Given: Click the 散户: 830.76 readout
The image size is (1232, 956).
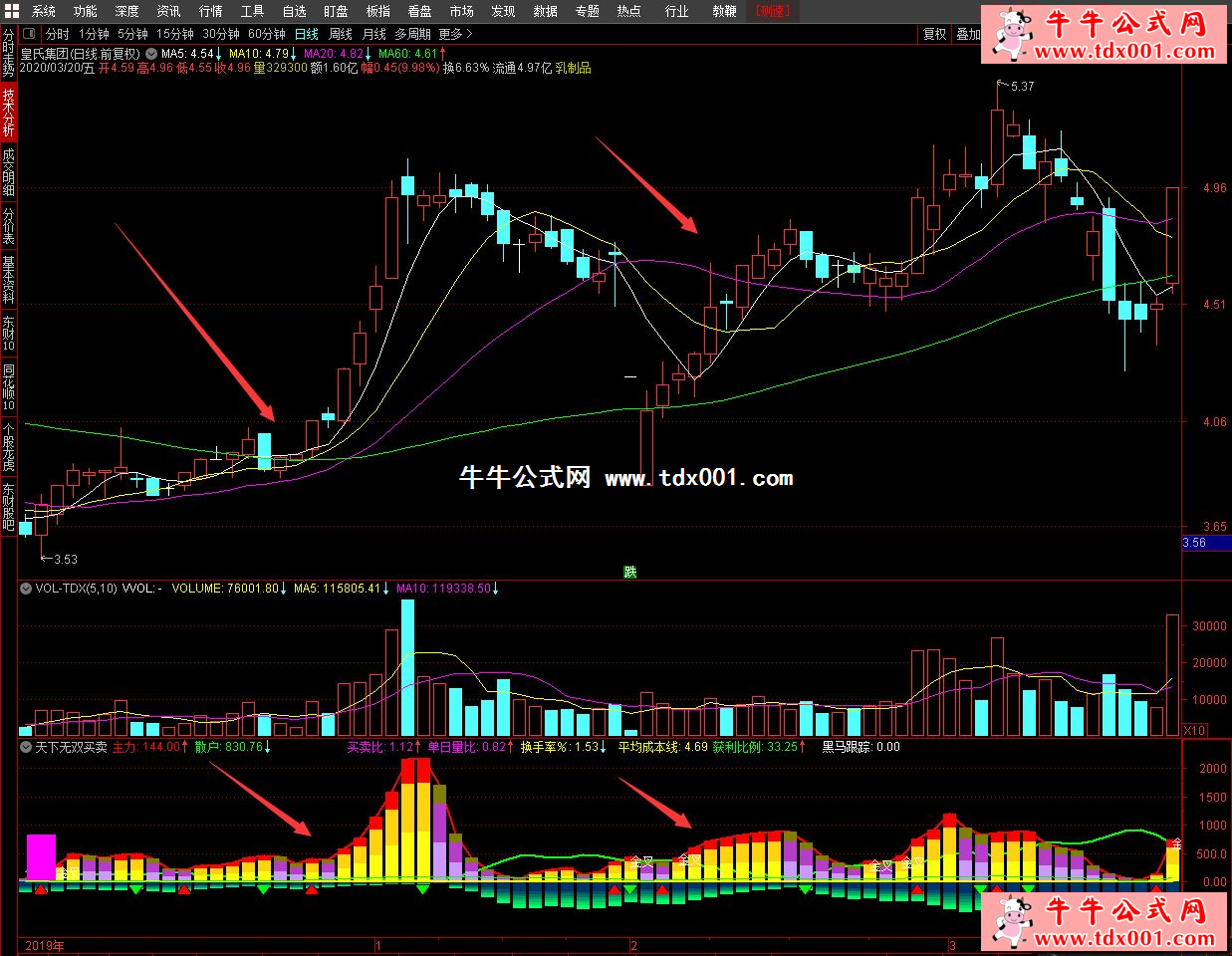Looking at the screenshot, I should point(233,746).
